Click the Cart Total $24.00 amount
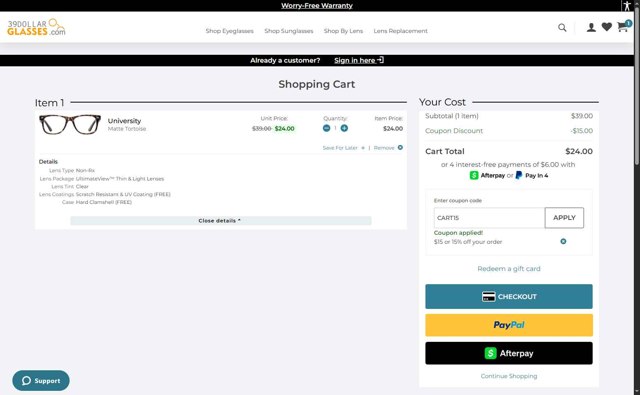The width and height of the screenshot is (640, 395). coord(579,151)
